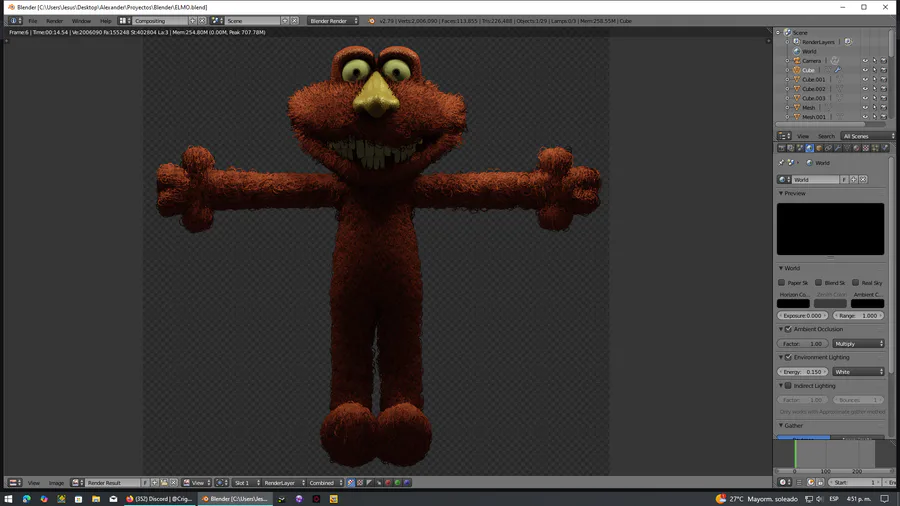Collapse the Preview panel
This screenshot has width=900, height=506.
(781, 193)
